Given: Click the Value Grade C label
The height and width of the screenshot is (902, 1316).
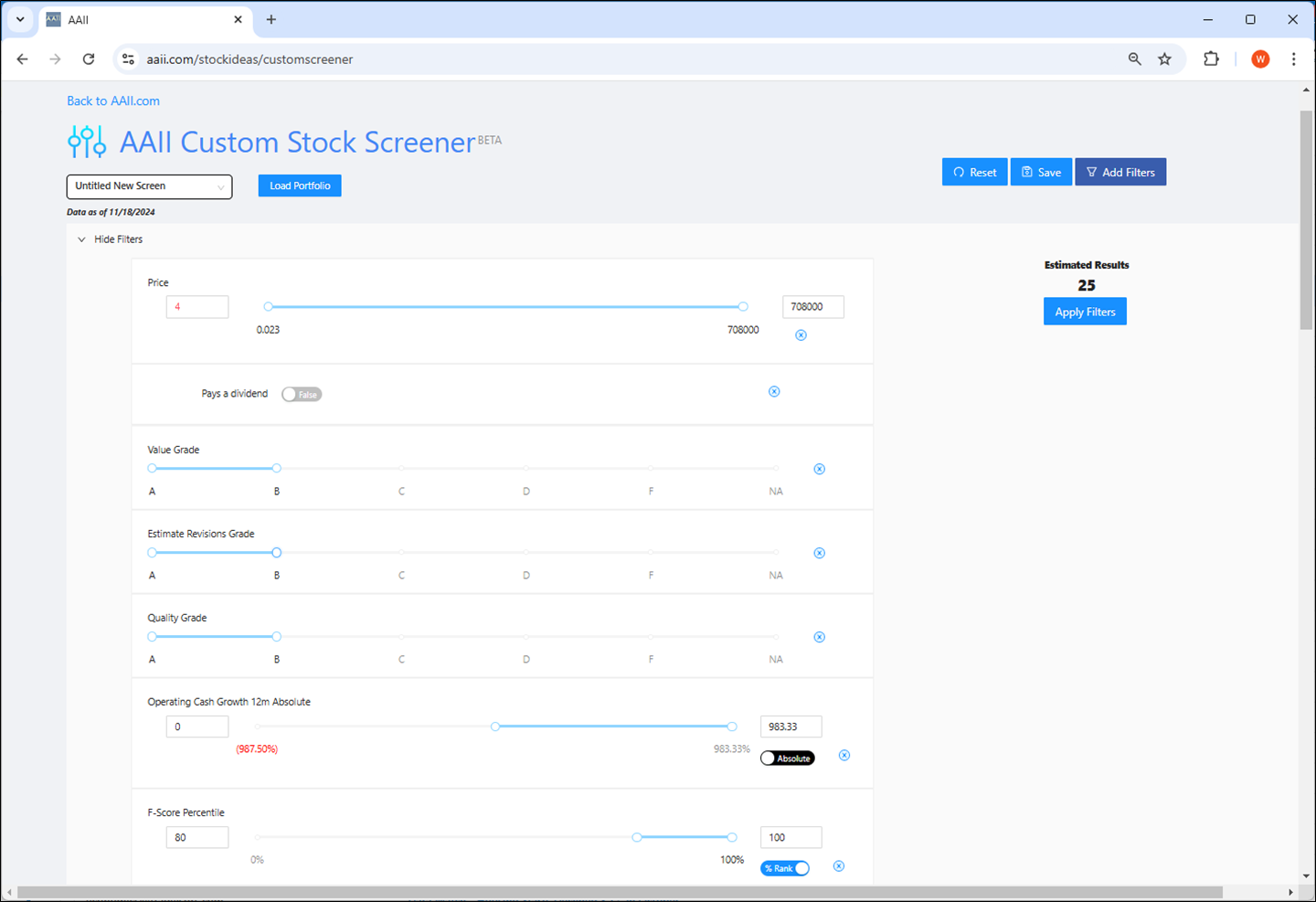Looking at the screenshot, I should click(x=401, y=492).
